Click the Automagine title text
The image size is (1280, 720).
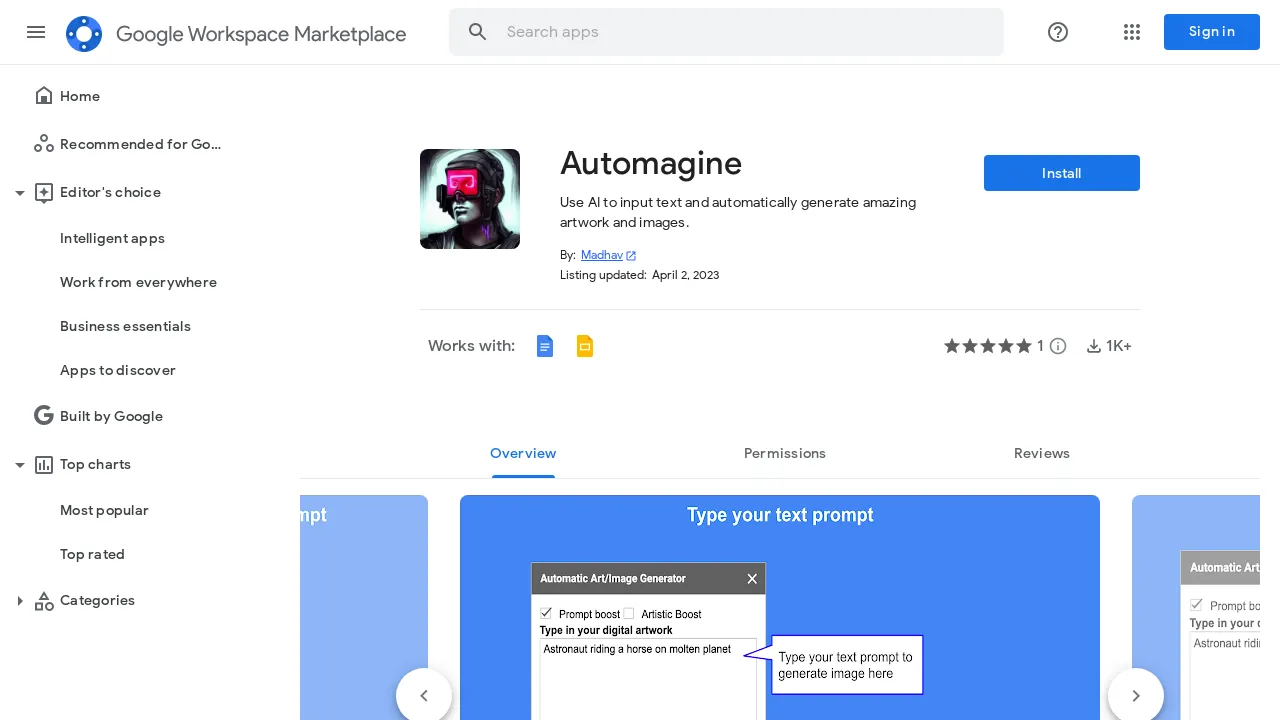[651, 163]
